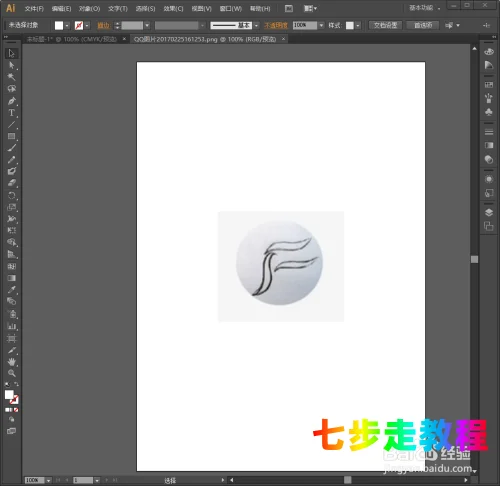This screenshot has height=486, width=500.
Task: Select the Direct Selection tool
Action: [x=11, y=65]
